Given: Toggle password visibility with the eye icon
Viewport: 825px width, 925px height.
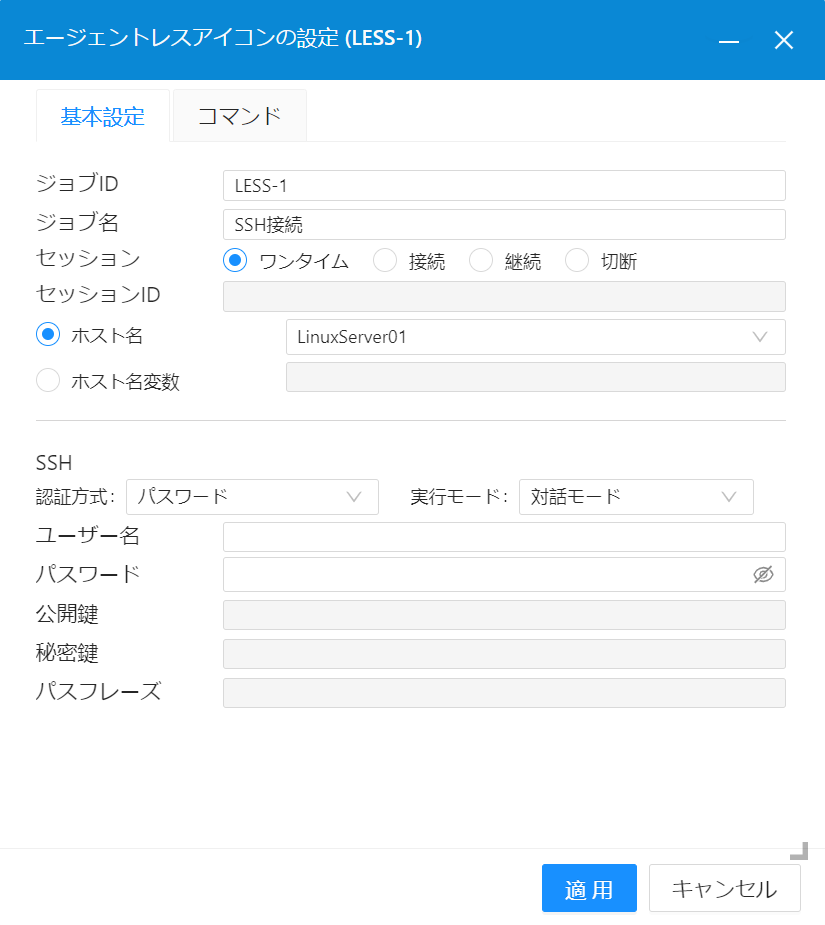Looking at the screenshot, I should click(763, 574).
